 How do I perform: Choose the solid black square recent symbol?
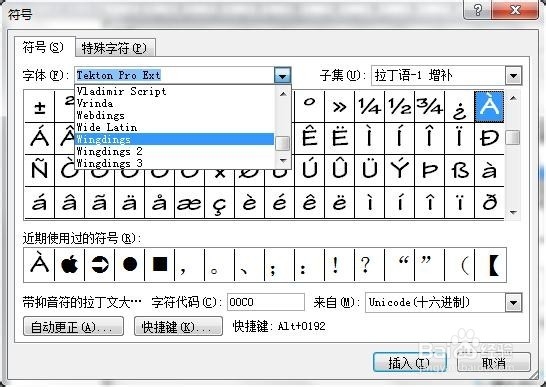click(x=159, y=265)
